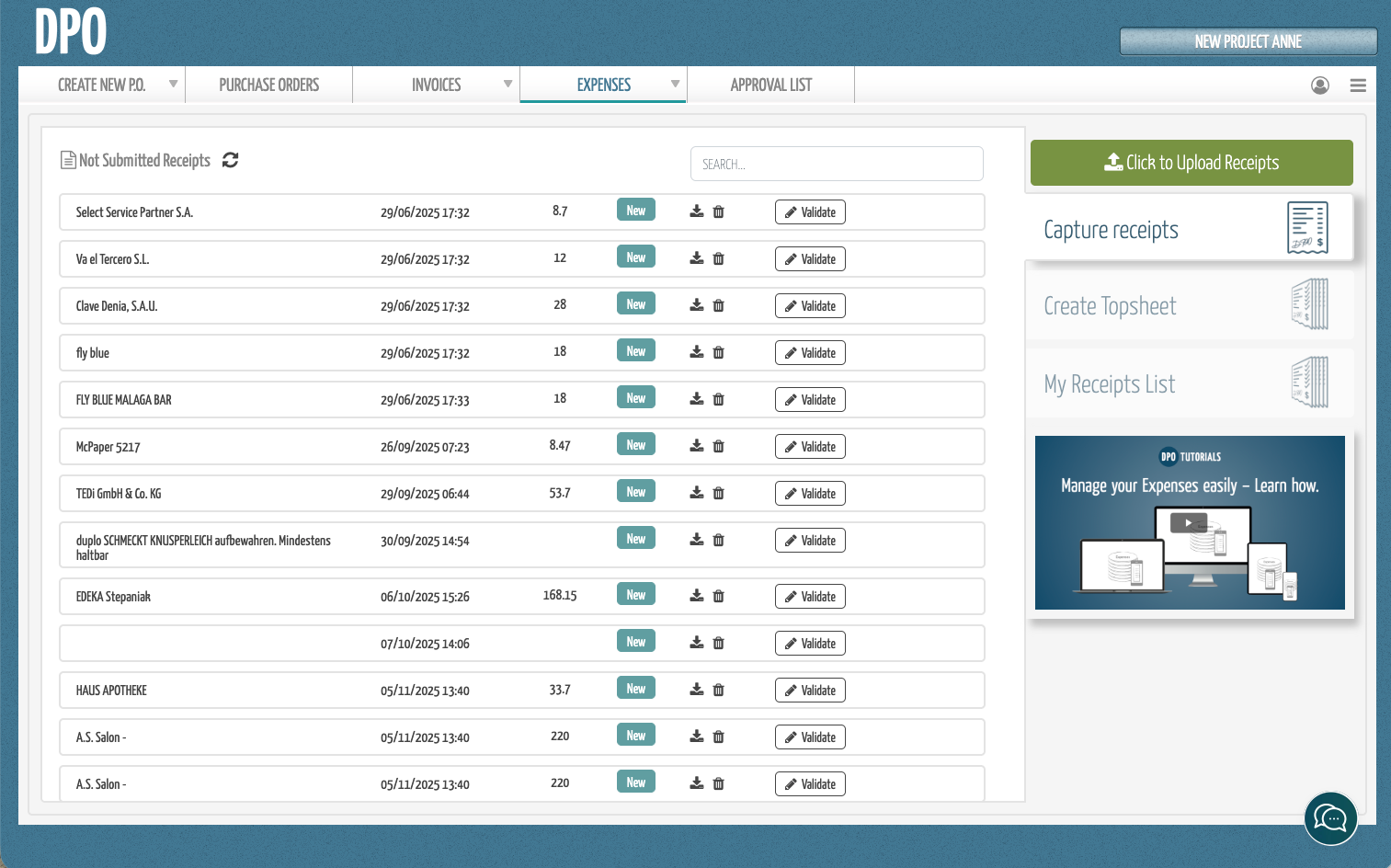1391x868 pixels.
Task: Download the Select Service Partner S.A. receipt
Action: point(697,211)
